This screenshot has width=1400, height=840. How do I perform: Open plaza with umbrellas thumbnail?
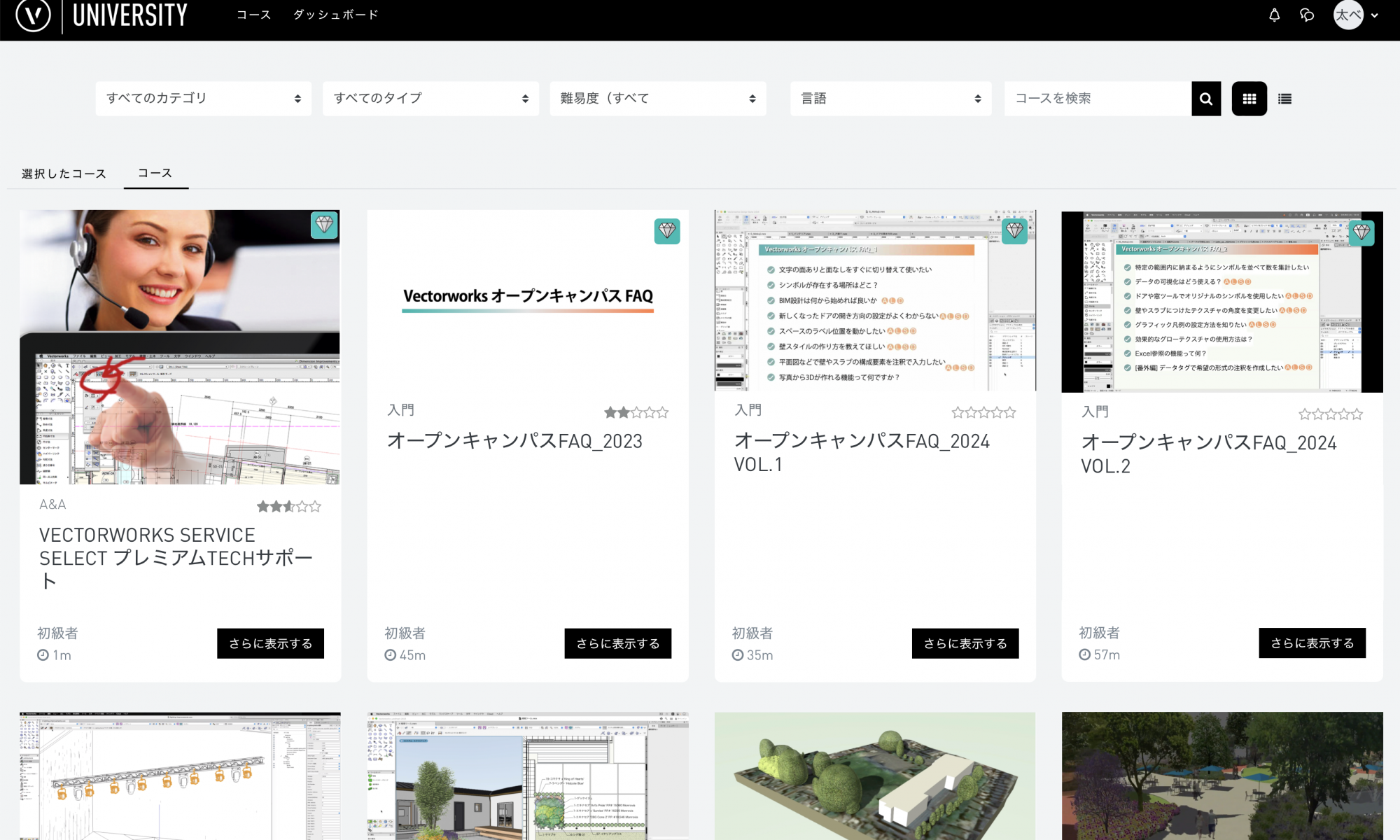click(x=1222, y=776)
